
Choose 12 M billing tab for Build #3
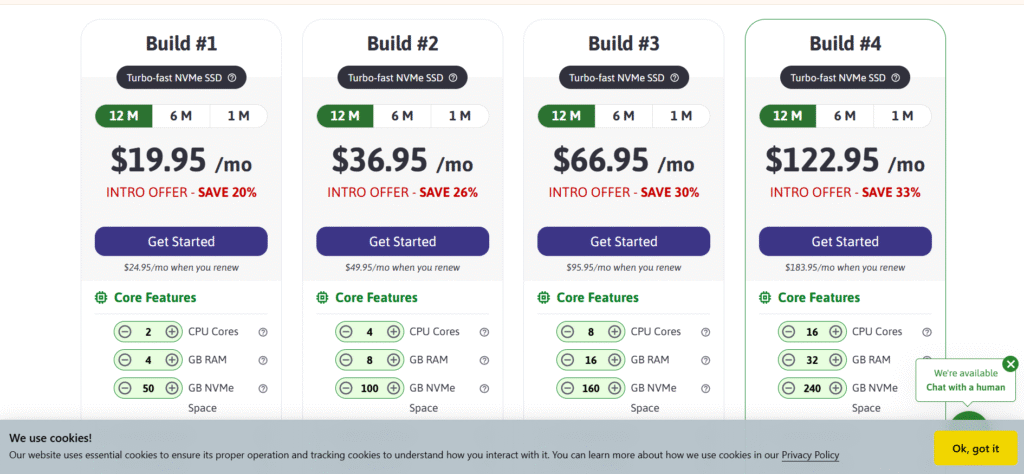pyautogui.click(x=567, y=116)
